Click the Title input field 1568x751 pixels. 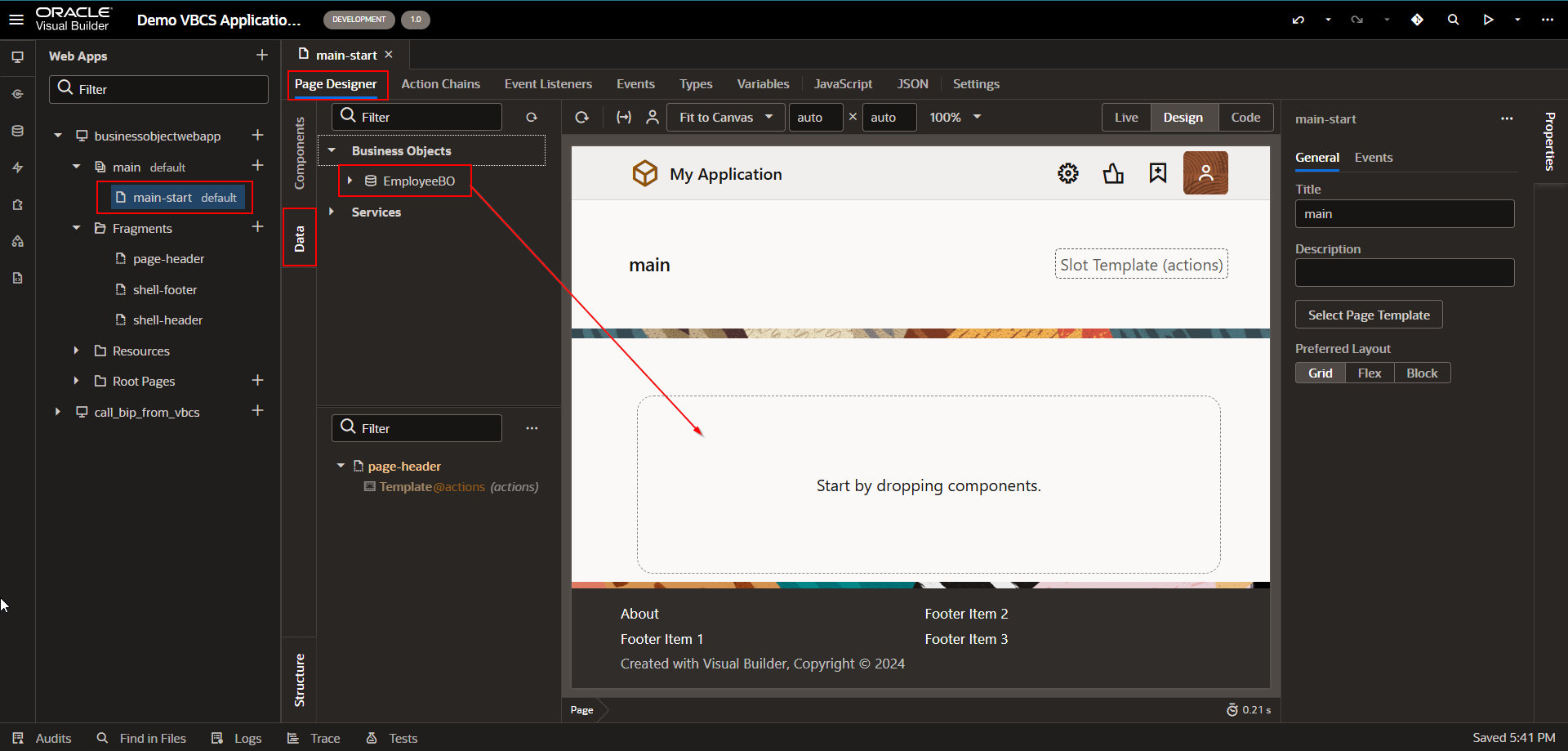coord(1405,214)
